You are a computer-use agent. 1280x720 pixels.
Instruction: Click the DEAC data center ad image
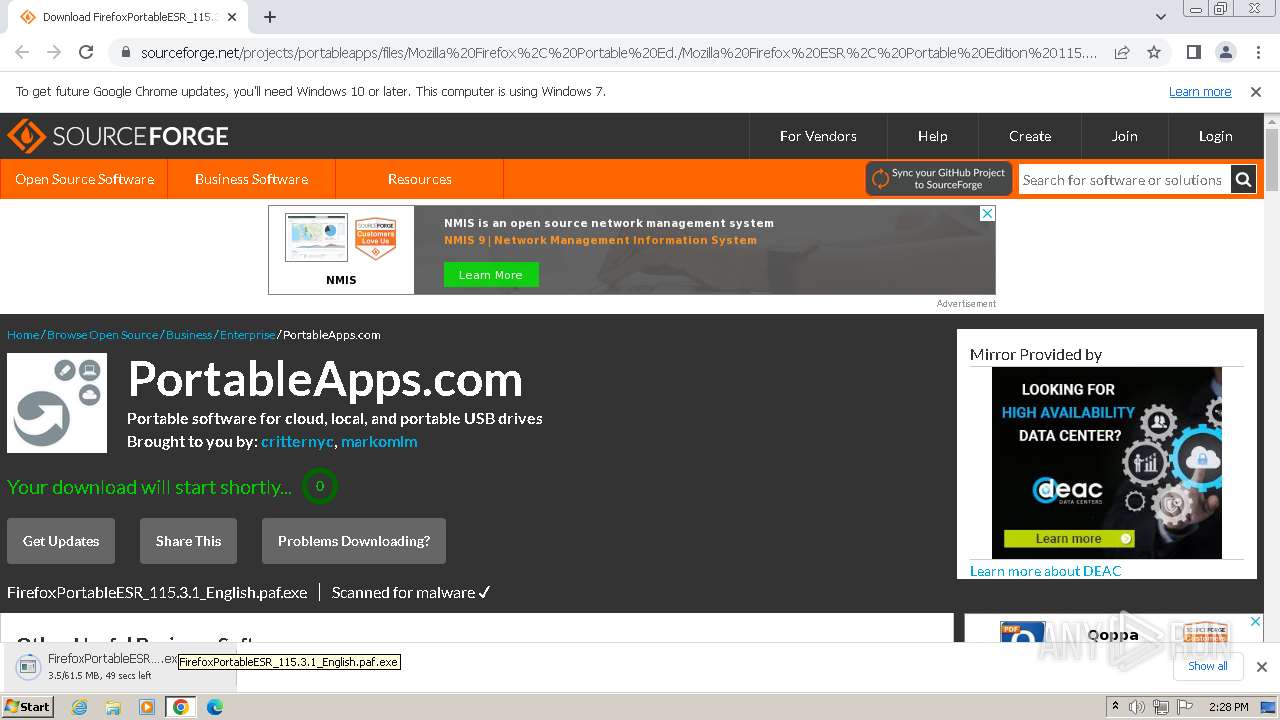pos(1107,463)
